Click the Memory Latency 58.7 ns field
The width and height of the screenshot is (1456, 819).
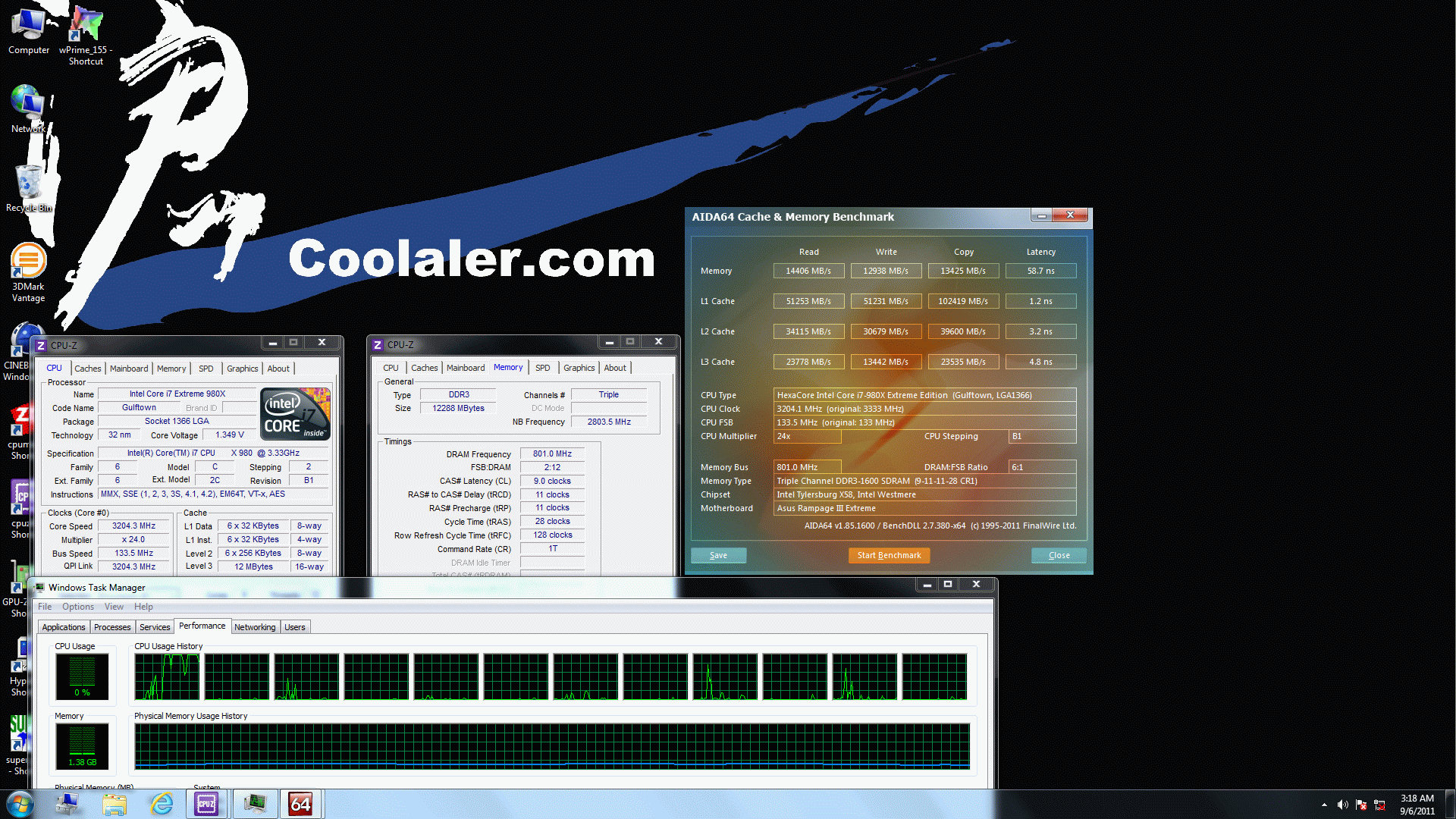(x=1040, y=271)
